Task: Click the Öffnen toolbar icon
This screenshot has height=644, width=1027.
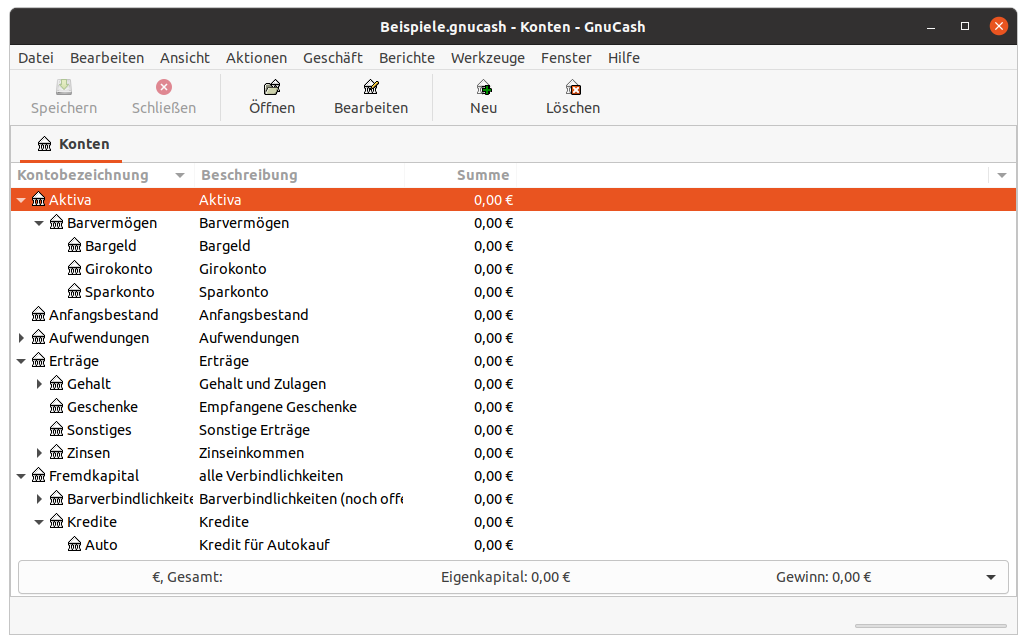Action: coord(271,88)
